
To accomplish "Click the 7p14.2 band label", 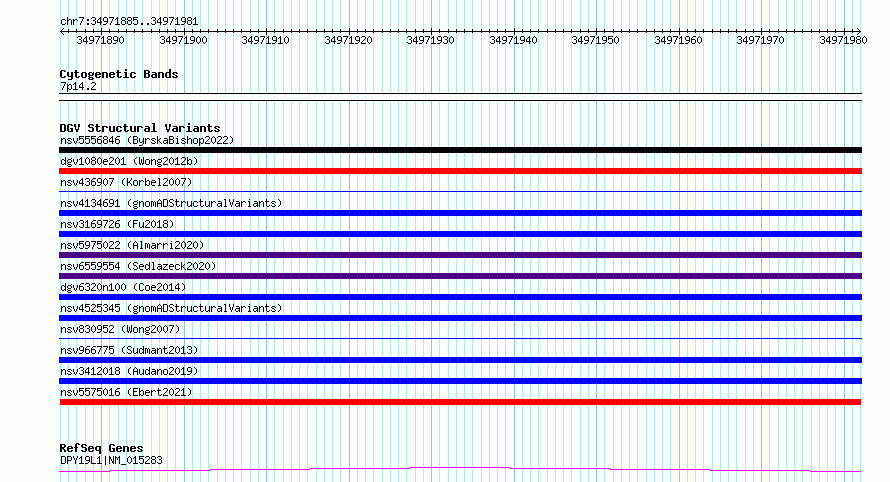I will 78,86.
